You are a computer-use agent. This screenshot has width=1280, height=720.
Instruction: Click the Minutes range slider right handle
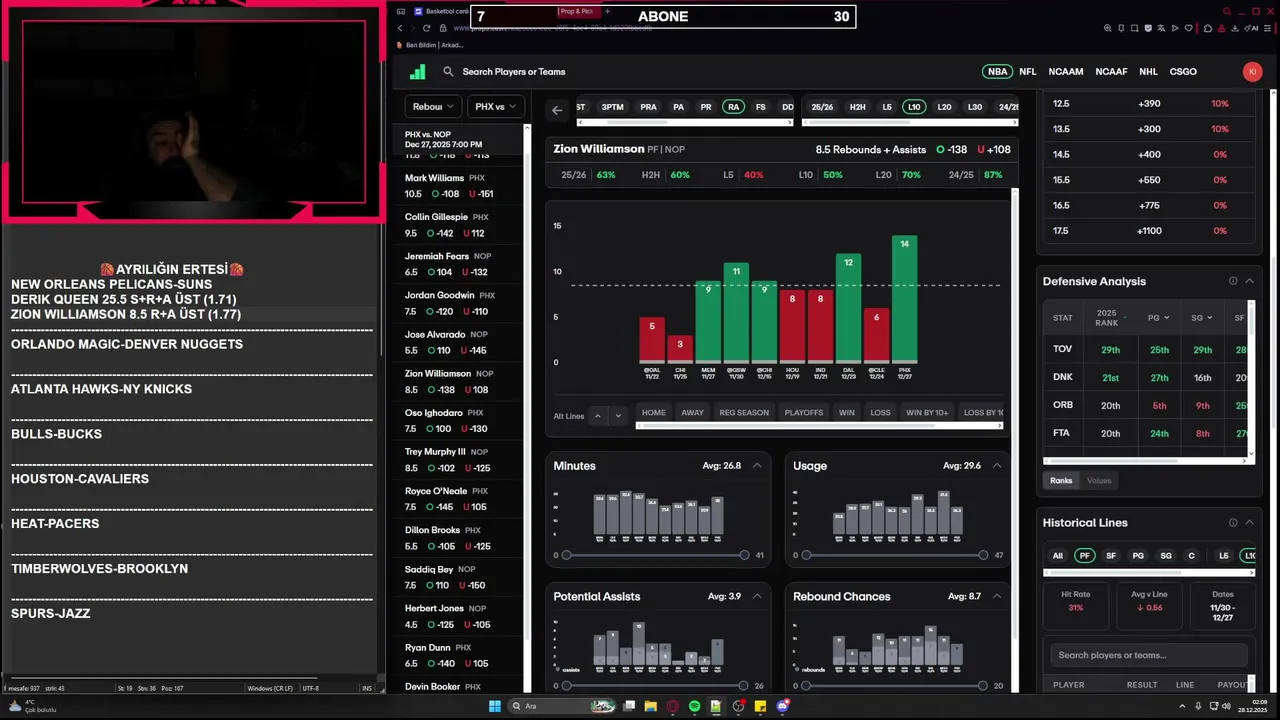pyautogui.click(x=744, y=555)
